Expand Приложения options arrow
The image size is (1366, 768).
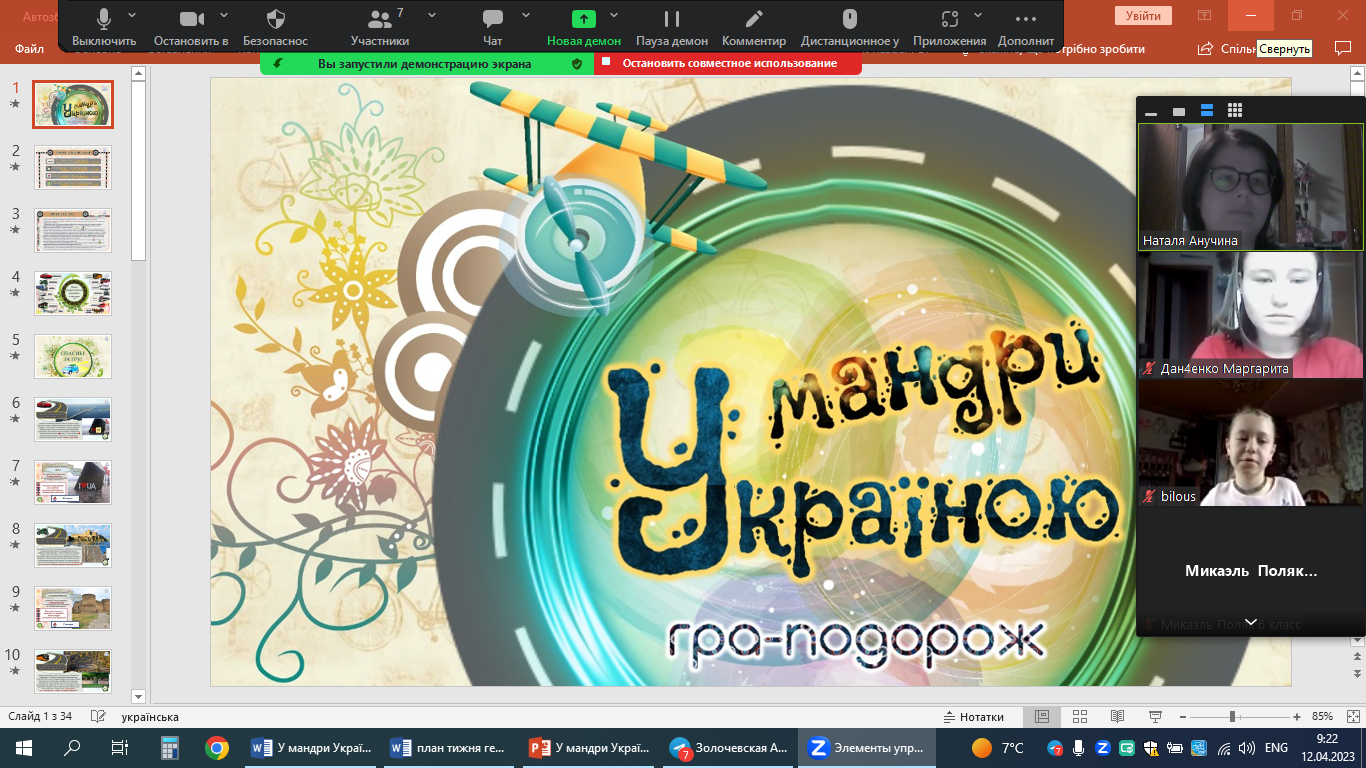click(978, 16)
